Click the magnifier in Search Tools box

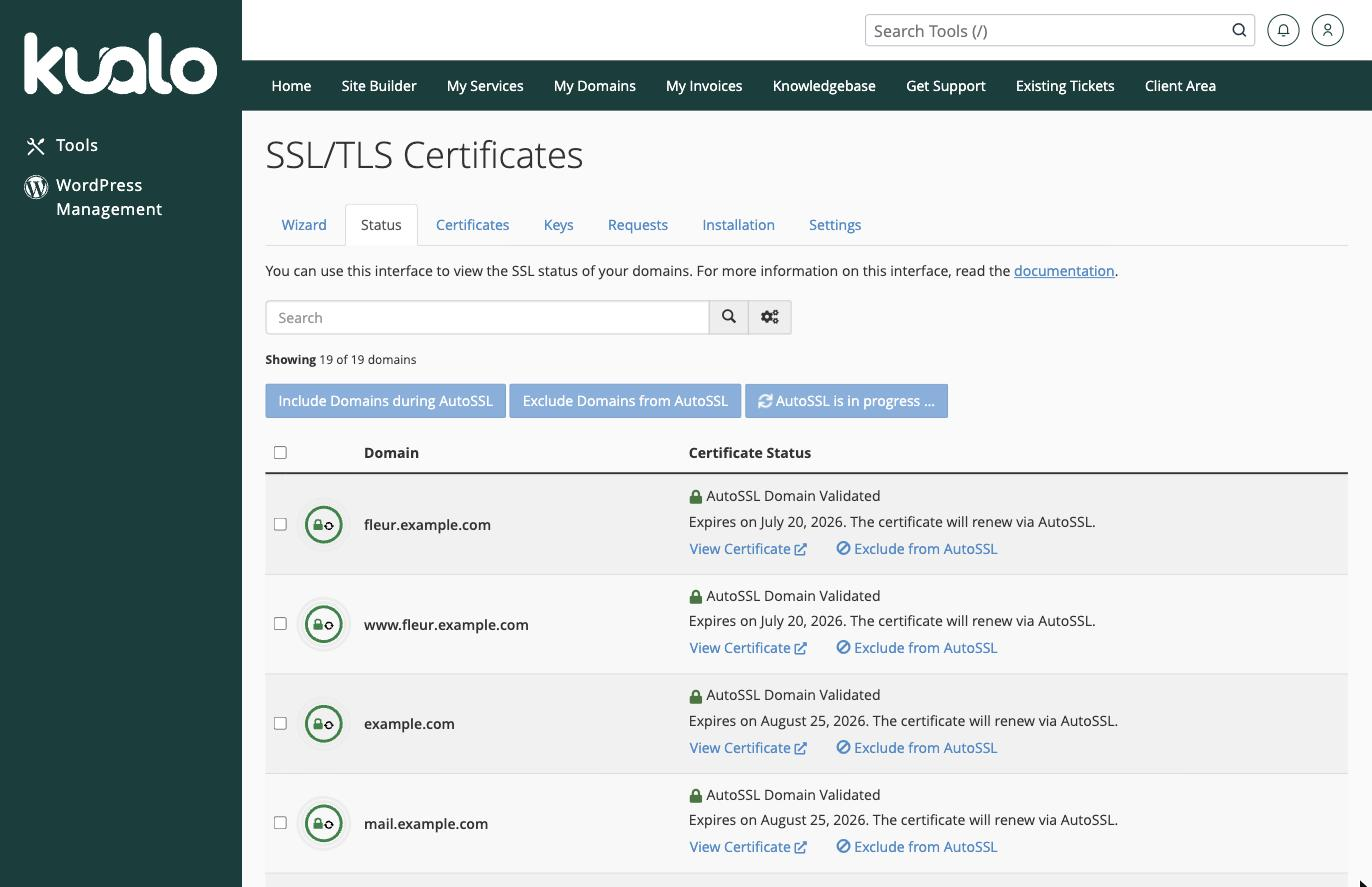pyautogui.click(x=1239, y=30)
